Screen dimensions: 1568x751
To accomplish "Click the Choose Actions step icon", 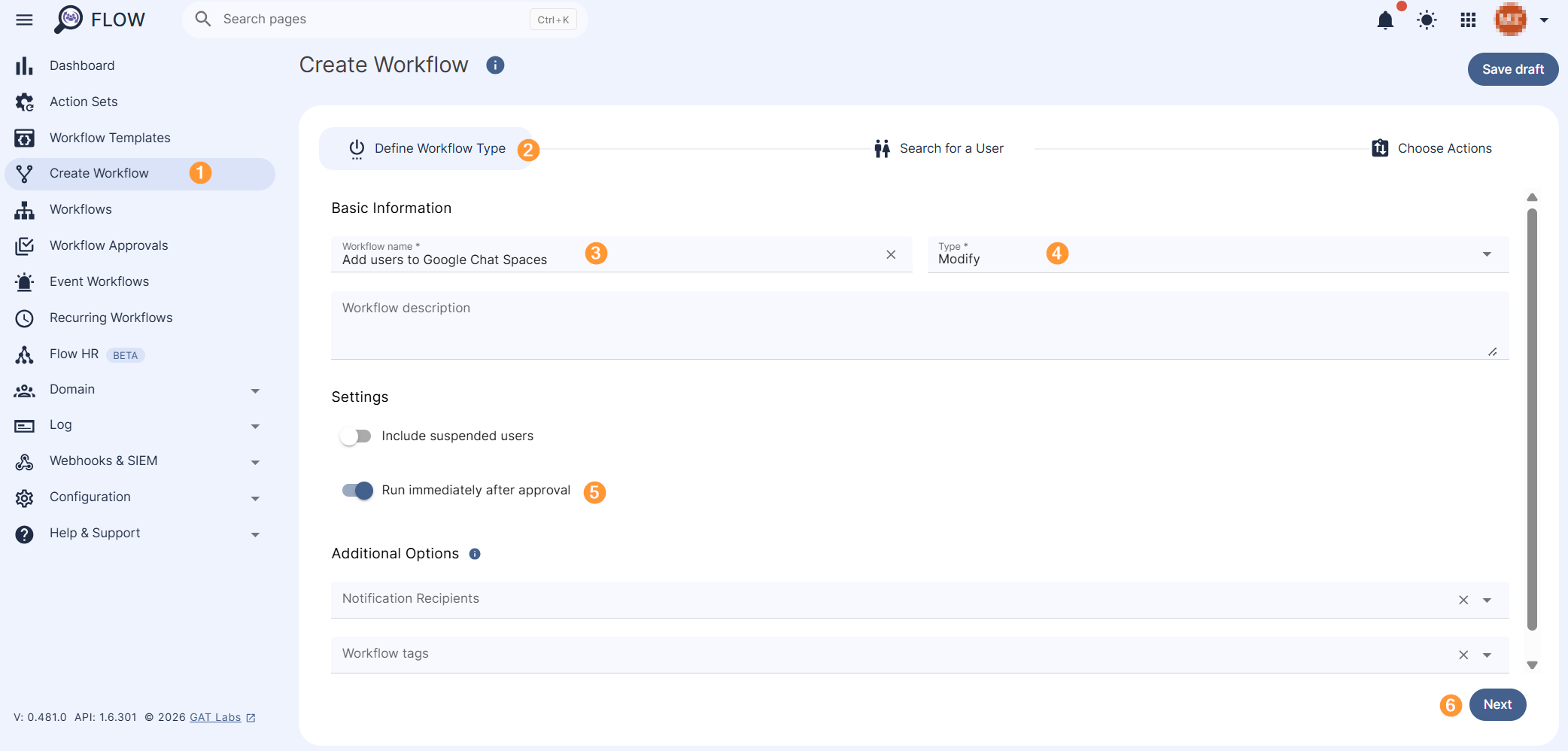I will 1380,148.
